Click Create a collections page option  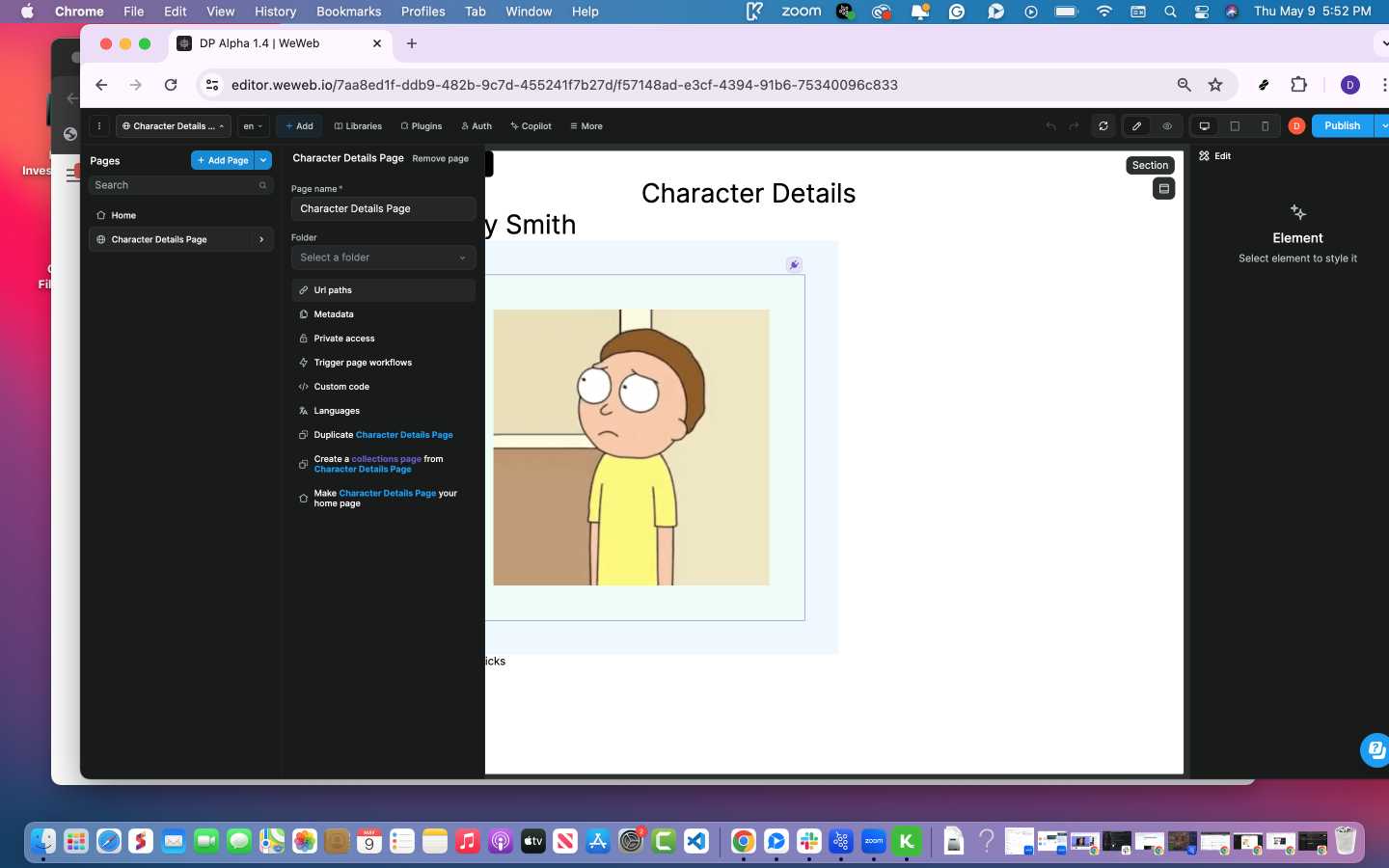tap(383, 464)
